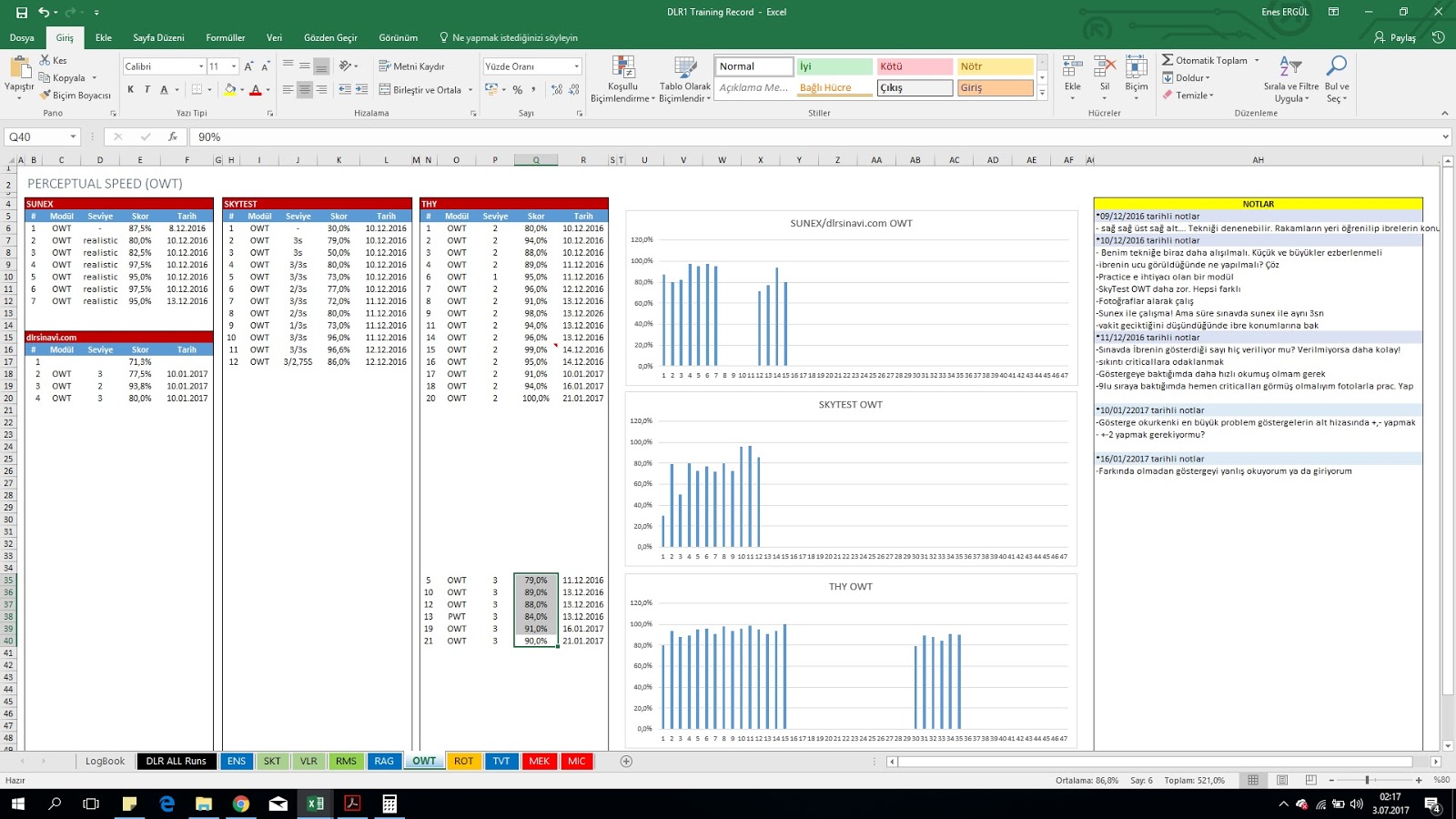The height and width of the screenshot is (819, 1456).
Task: Apply the green İyi cell style
Action: [834, 66]
